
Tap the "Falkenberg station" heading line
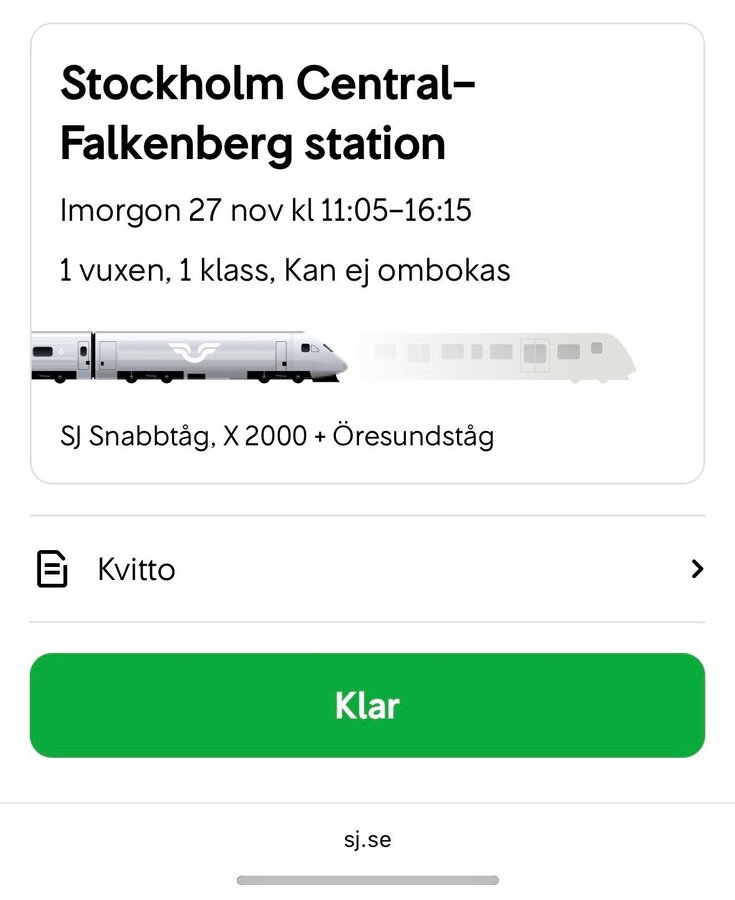(252, 144)
